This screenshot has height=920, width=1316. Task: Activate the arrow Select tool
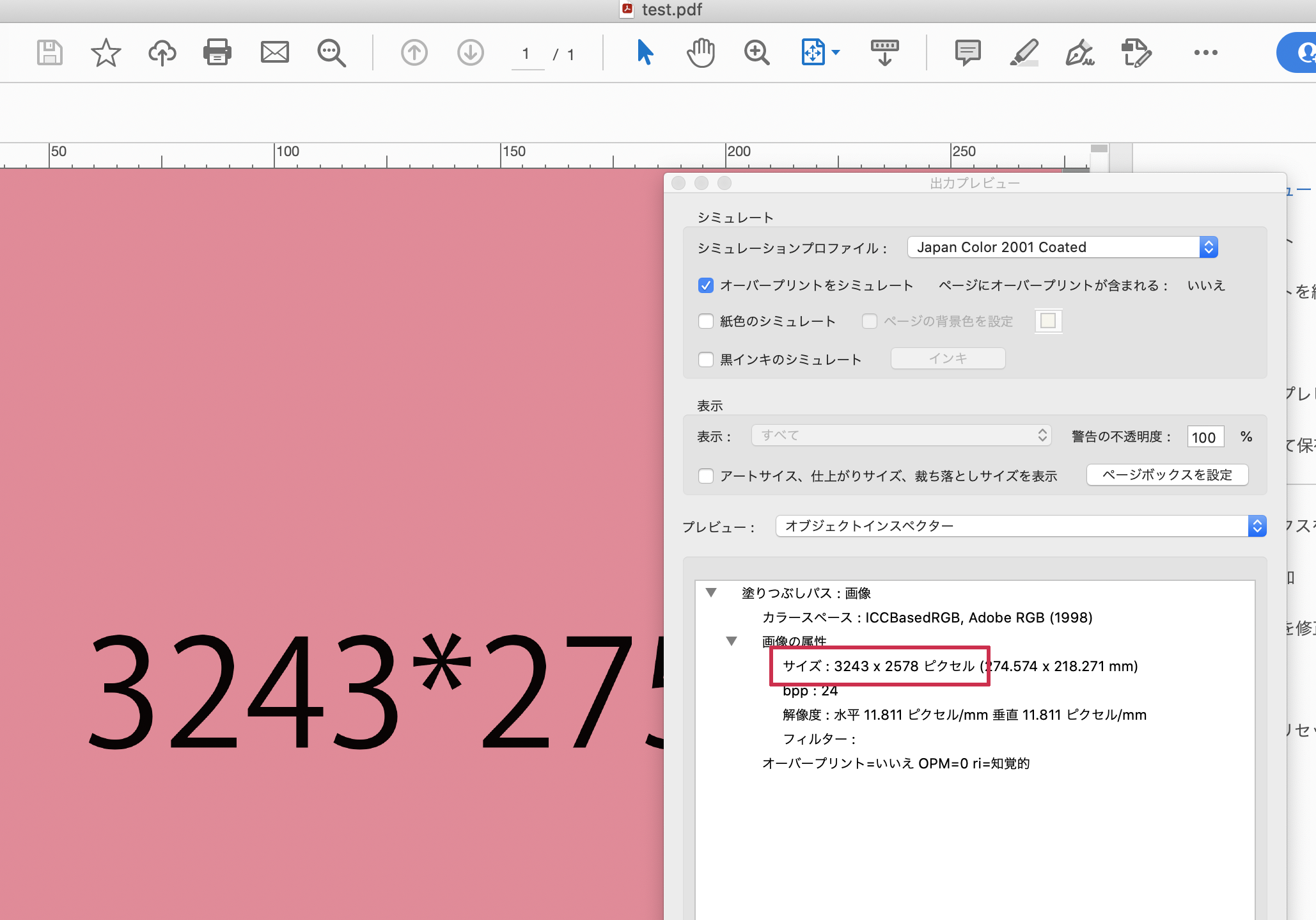tap(645, 52)
